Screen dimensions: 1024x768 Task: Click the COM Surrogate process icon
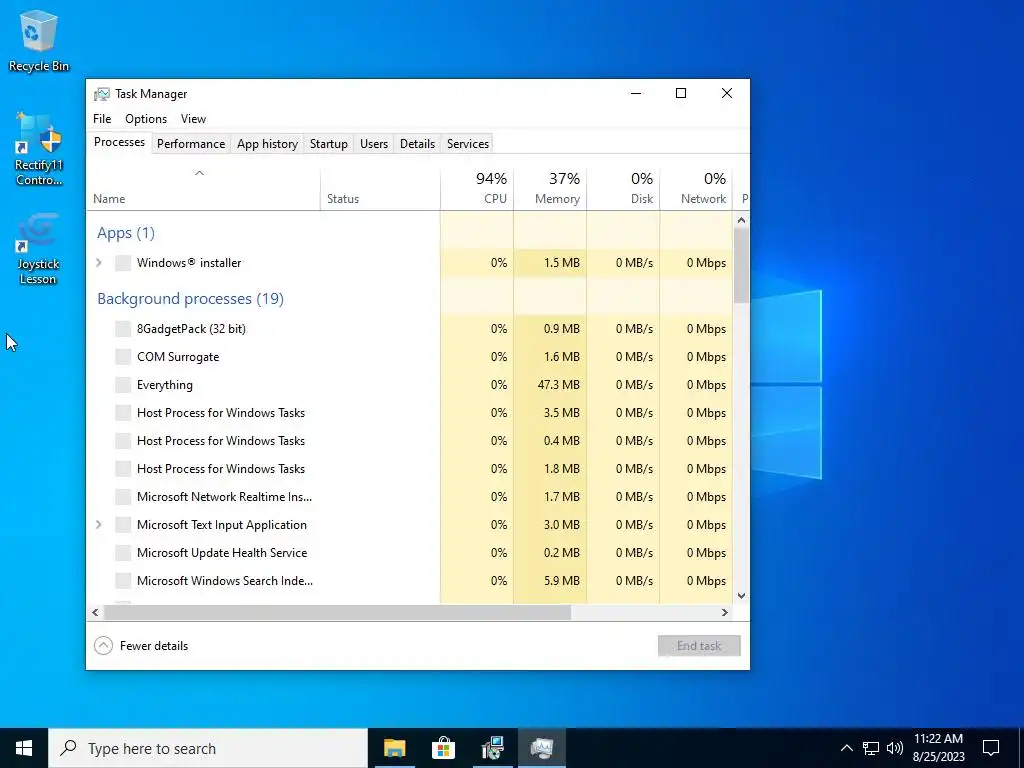(x=123, y=357)
